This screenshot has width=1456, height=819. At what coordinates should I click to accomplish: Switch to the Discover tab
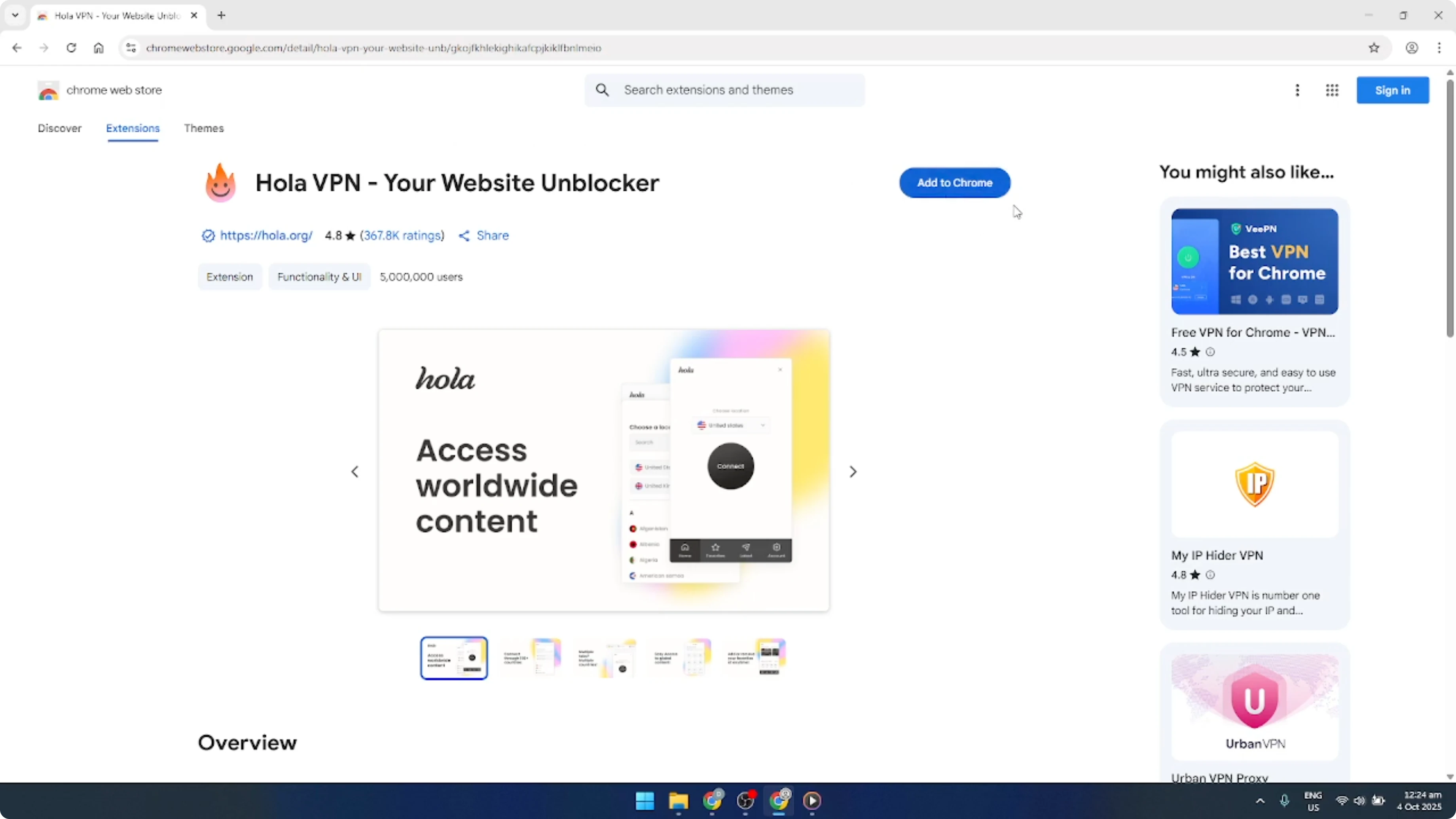pos(59,128)
